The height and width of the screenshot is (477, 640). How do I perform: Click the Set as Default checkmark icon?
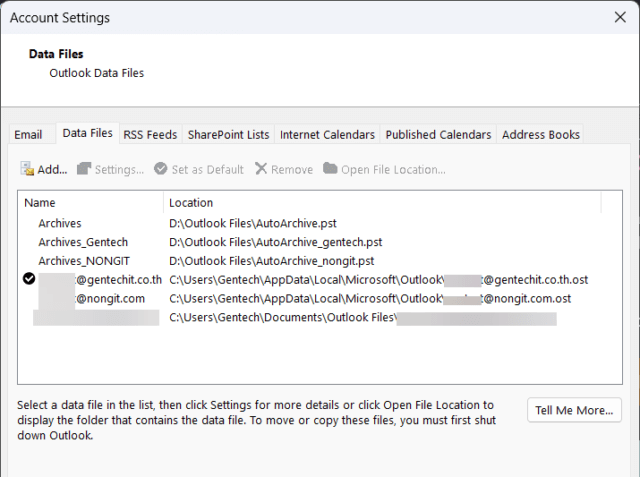pos(160,169)
